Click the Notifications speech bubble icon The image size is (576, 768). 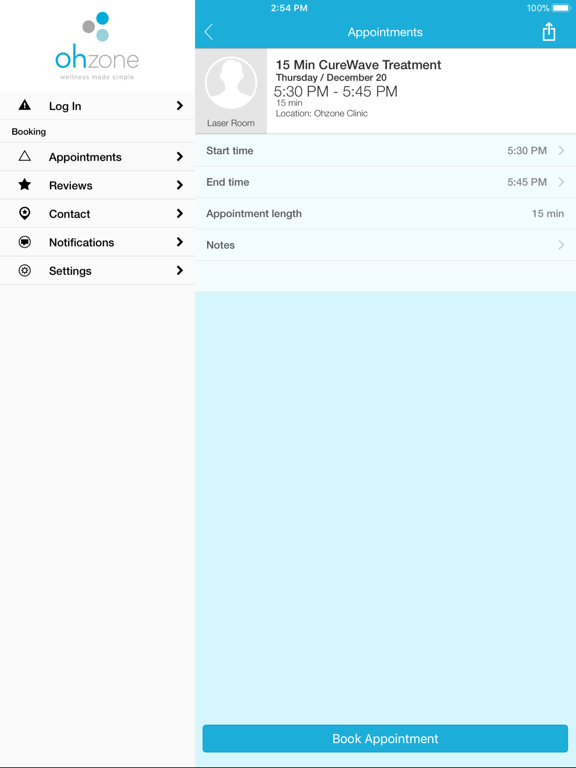(x=24, y=241)
